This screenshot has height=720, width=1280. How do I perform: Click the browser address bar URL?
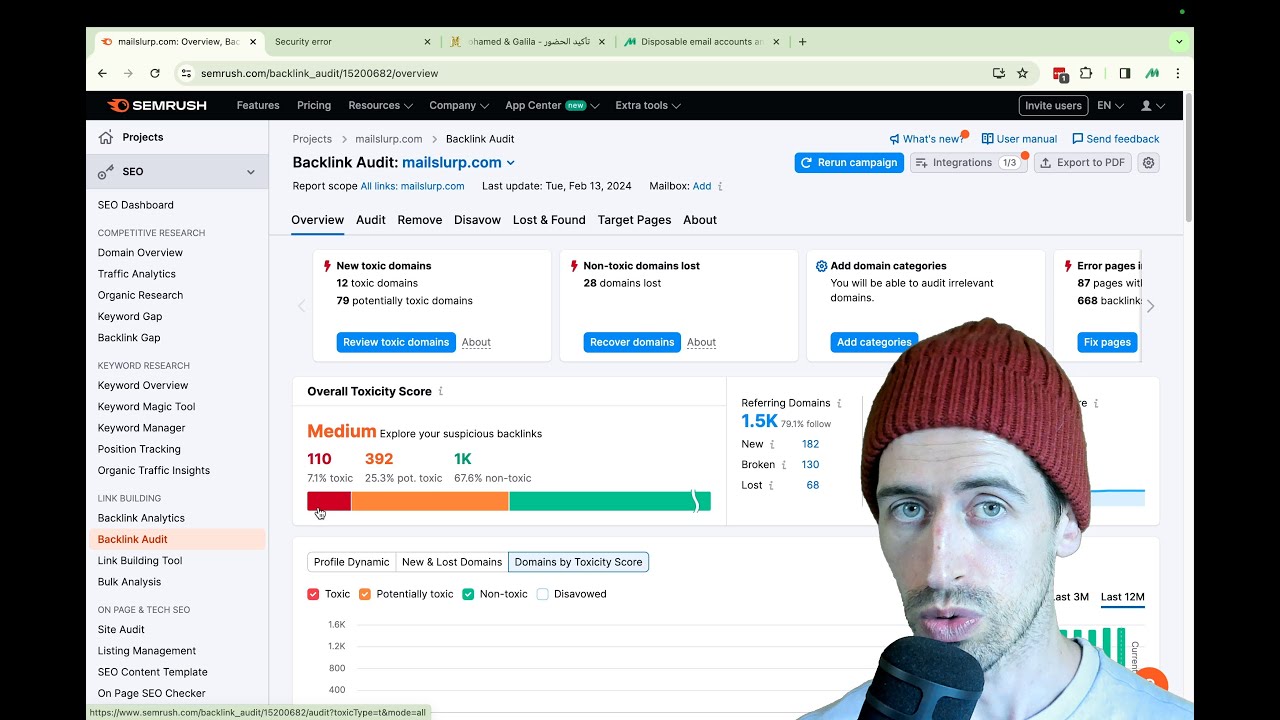click(x=319, y=73)
